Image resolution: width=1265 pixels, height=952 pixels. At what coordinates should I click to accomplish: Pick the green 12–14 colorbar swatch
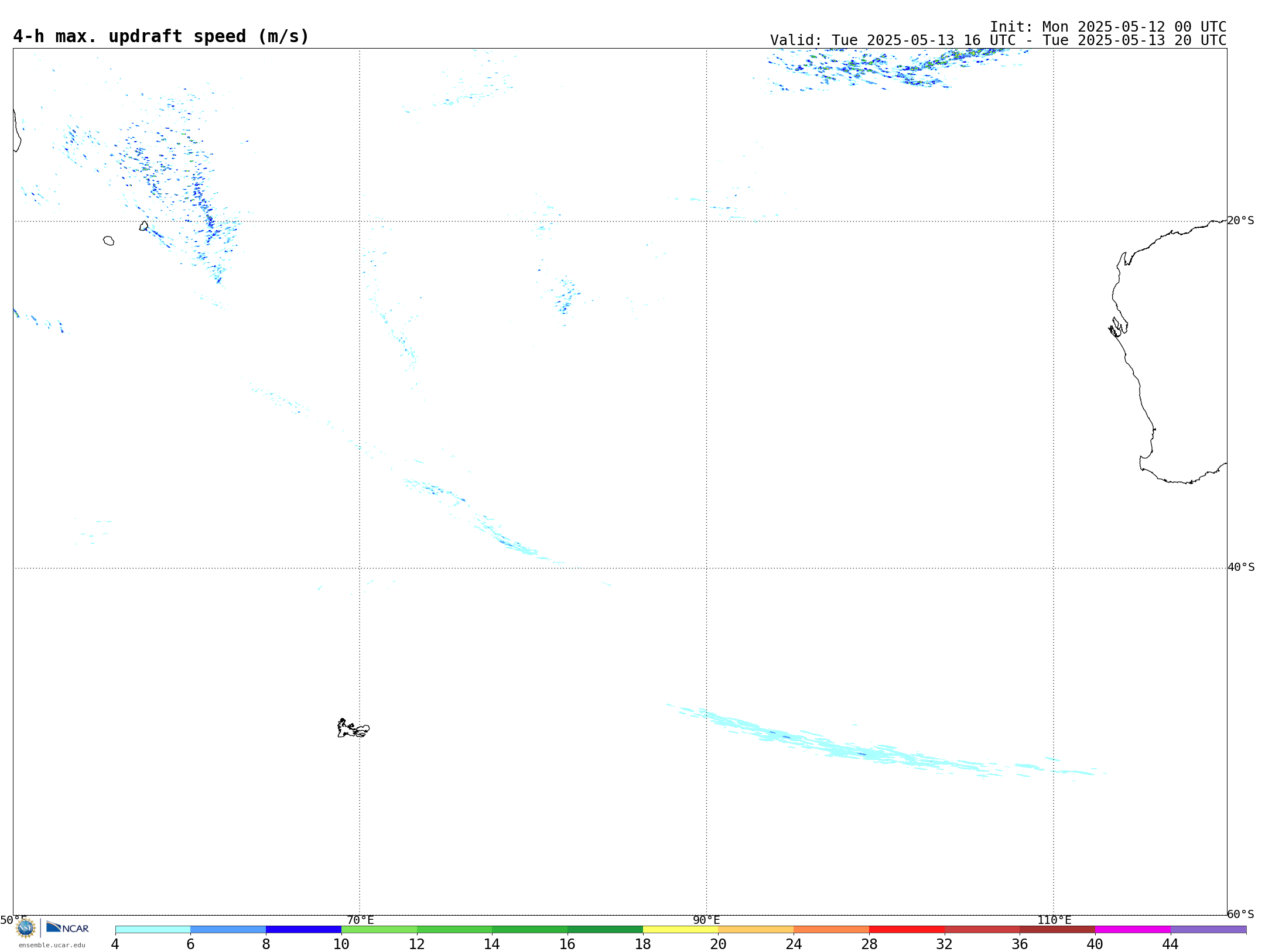pyautogui.click(x=454, y=930)
